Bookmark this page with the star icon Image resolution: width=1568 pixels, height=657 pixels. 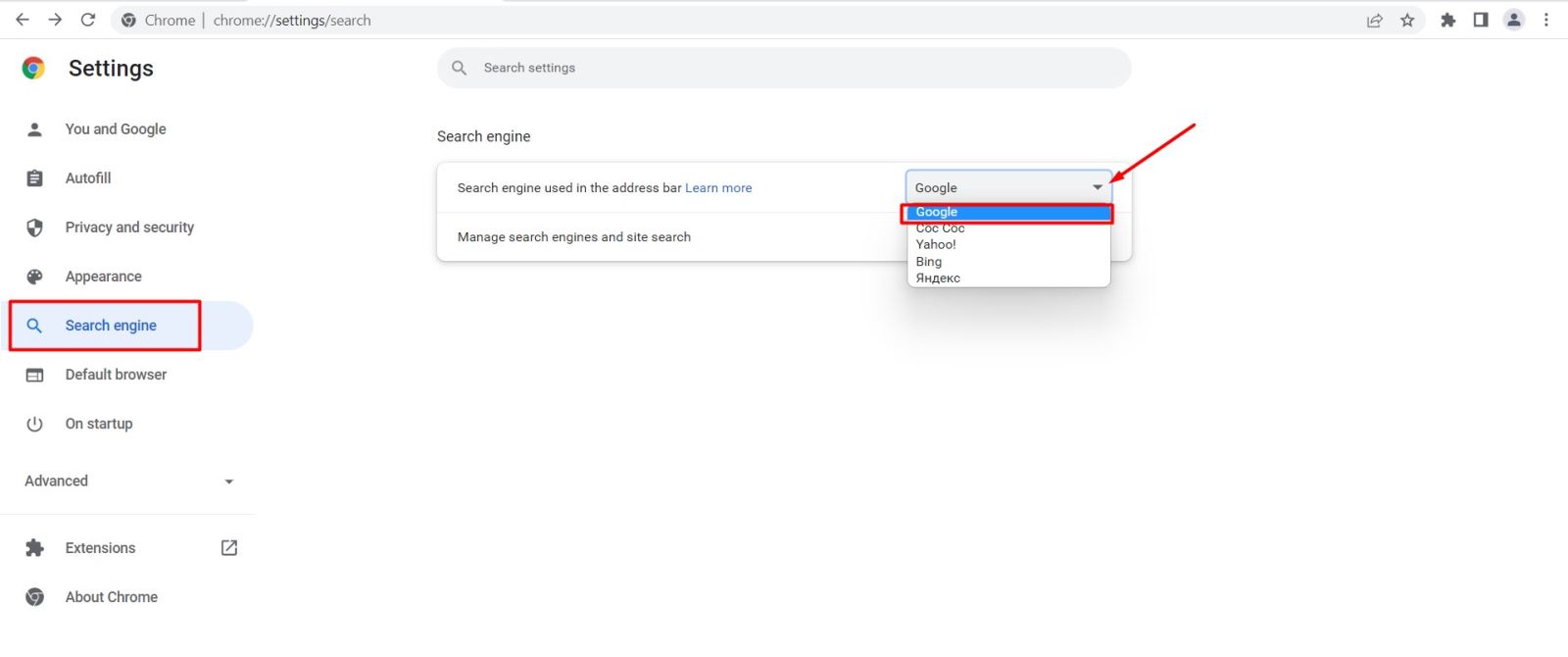tap(1407, 20)
